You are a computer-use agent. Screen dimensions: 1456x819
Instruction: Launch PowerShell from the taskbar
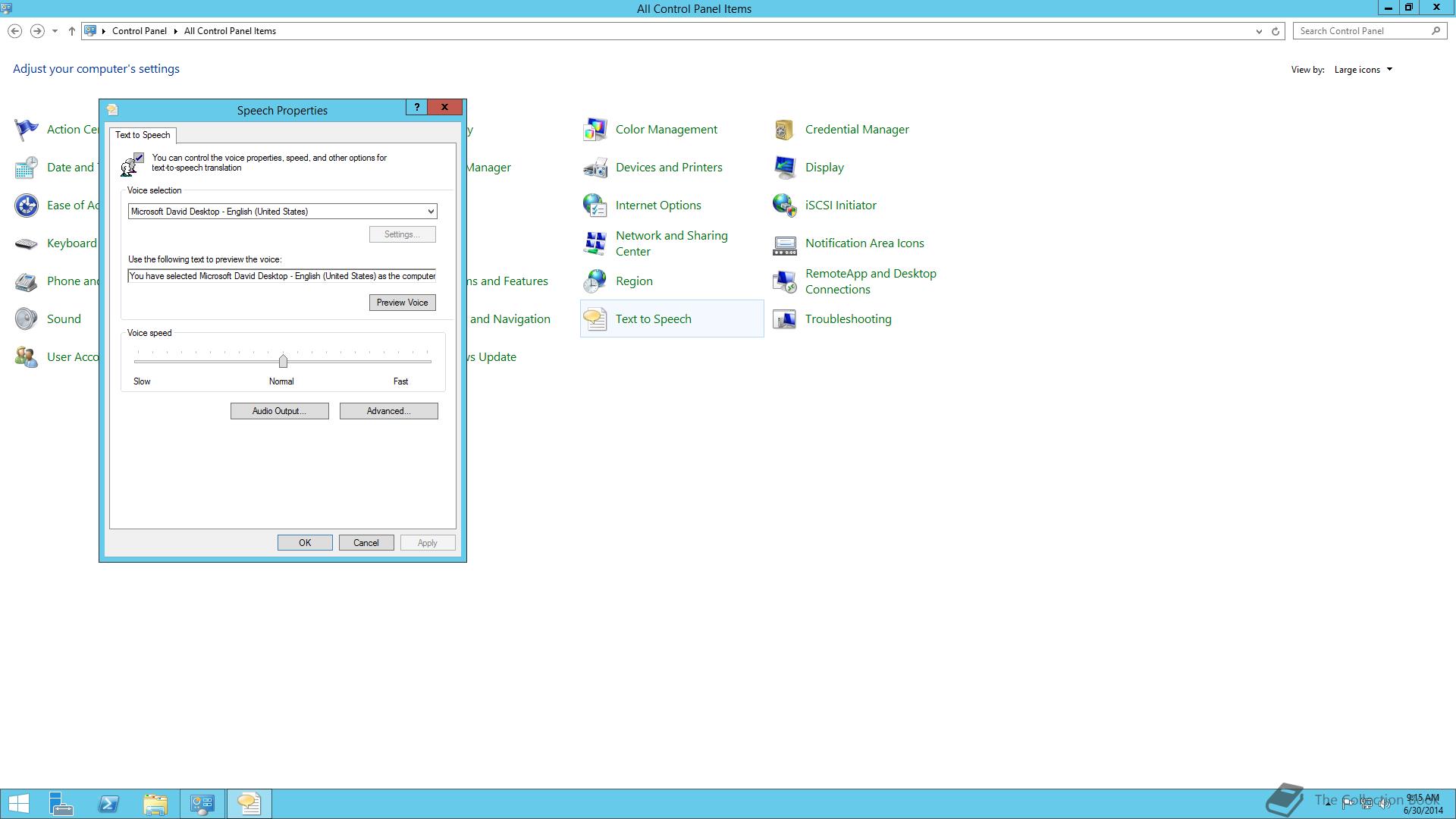coord(108,804)
